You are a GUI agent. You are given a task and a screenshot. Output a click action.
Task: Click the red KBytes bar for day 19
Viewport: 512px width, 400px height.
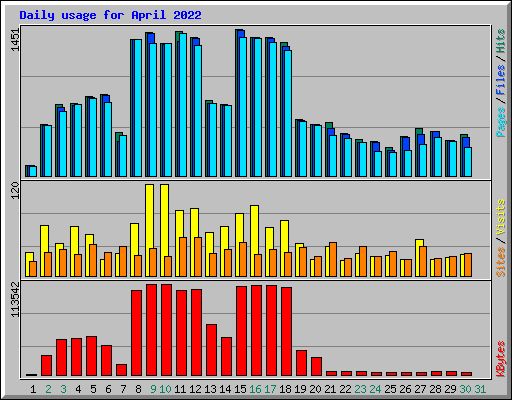(301, 363)
